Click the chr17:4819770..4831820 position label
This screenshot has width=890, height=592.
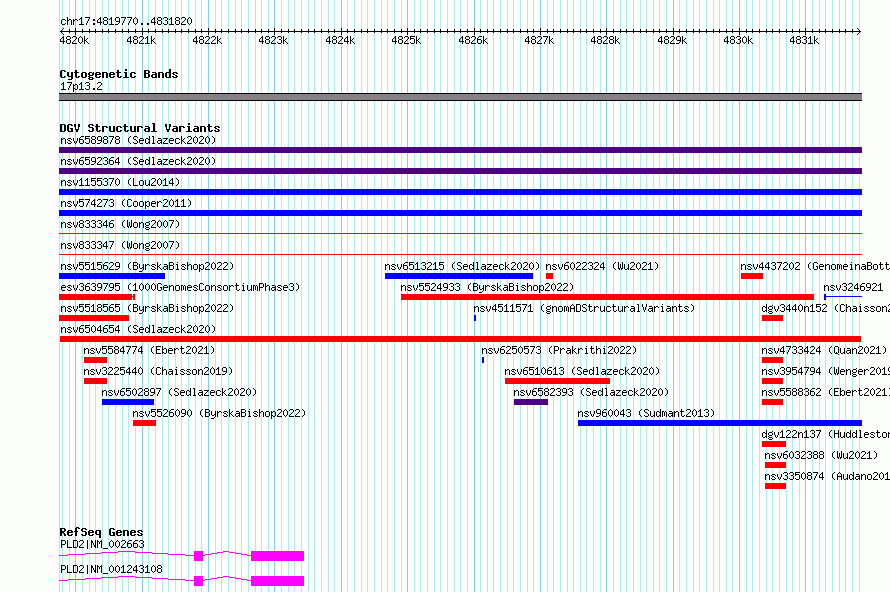(126, 21)
